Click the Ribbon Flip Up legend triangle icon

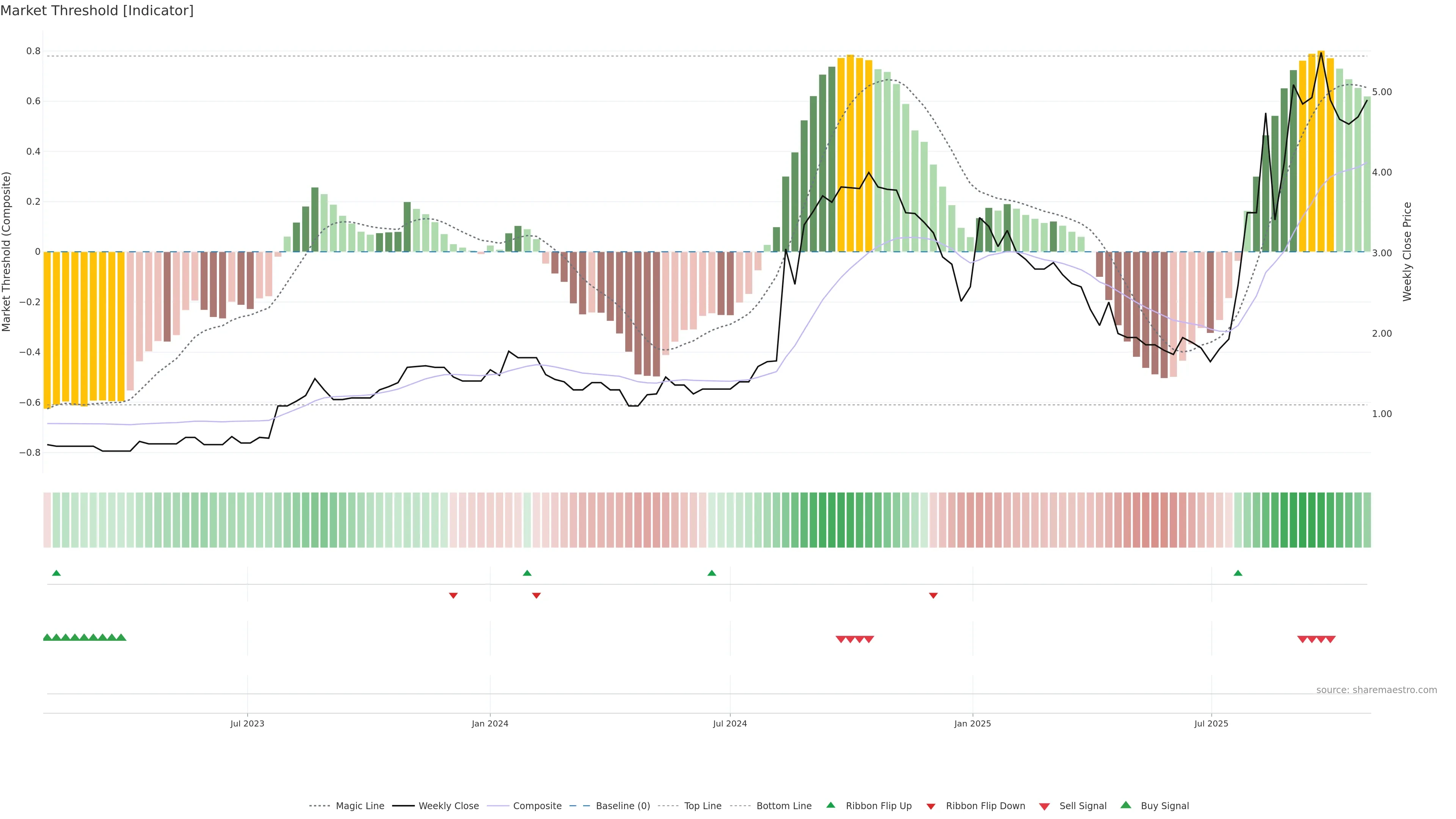point(830,805)
